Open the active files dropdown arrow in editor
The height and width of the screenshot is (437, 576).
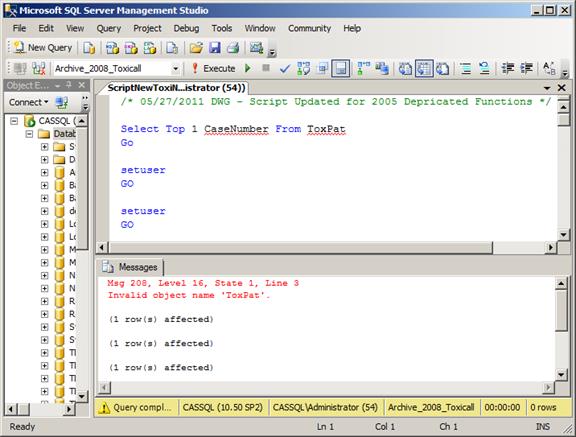(x=547, y=88)
